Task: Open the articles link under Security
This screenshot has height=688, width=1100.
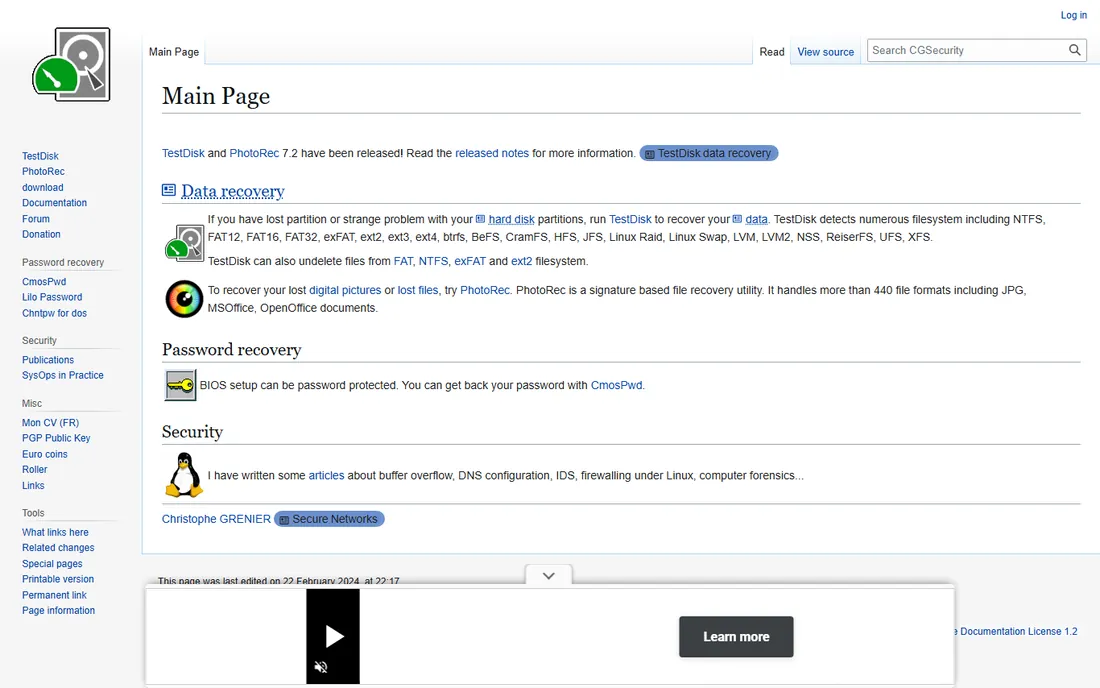Action: 326,475
